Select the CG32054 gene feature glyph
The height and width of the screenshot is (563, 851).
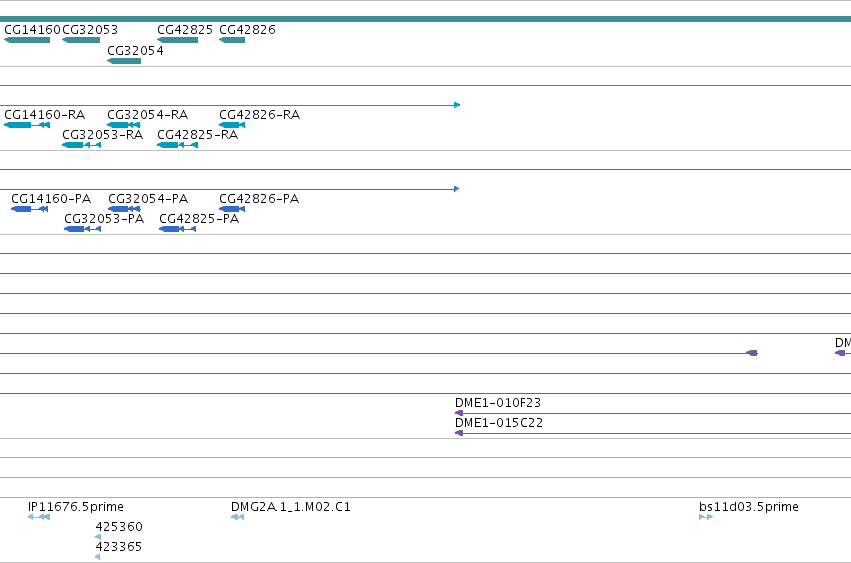pos(124,61)
